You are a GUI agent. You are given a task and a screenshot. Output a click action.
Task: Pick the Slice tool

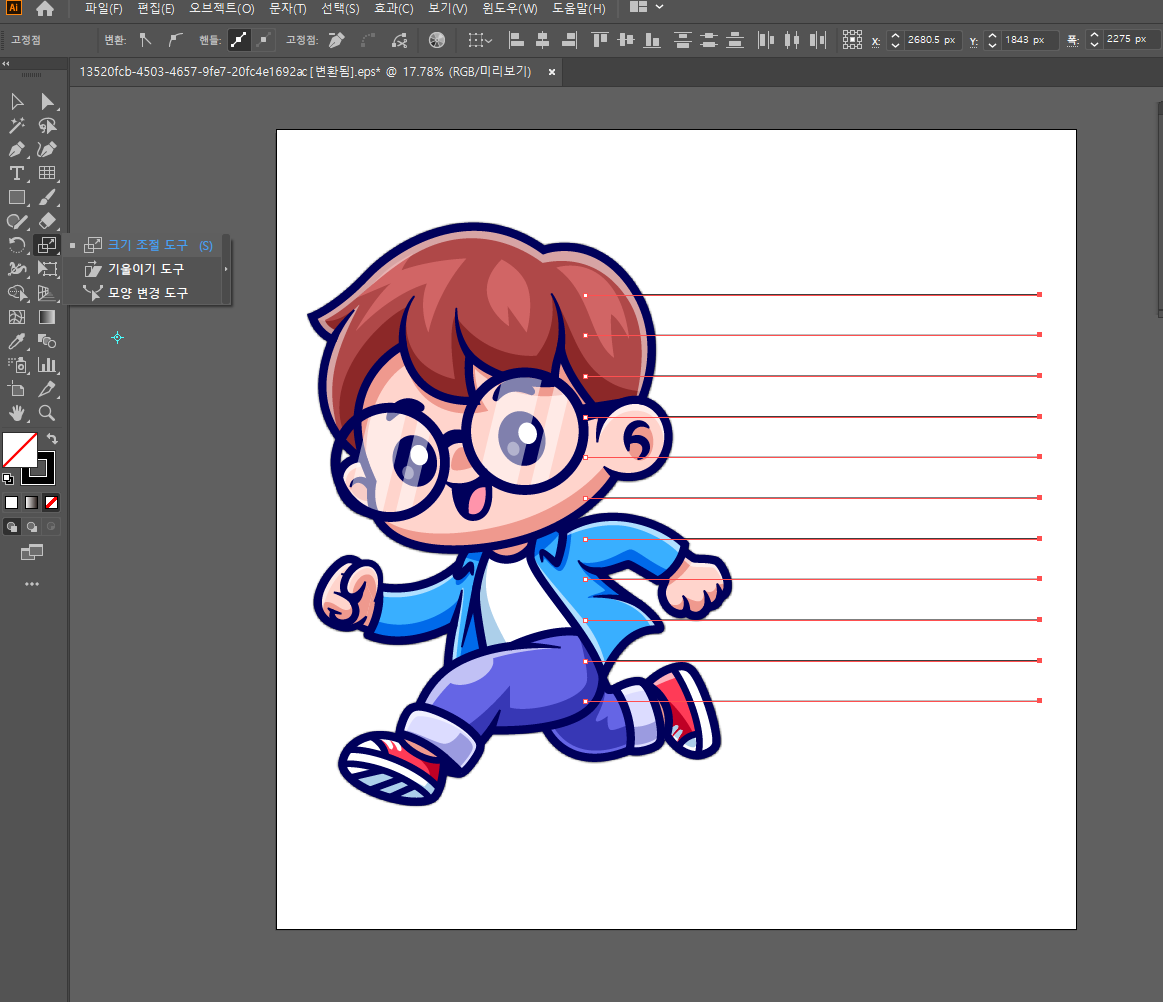(47, 389)
